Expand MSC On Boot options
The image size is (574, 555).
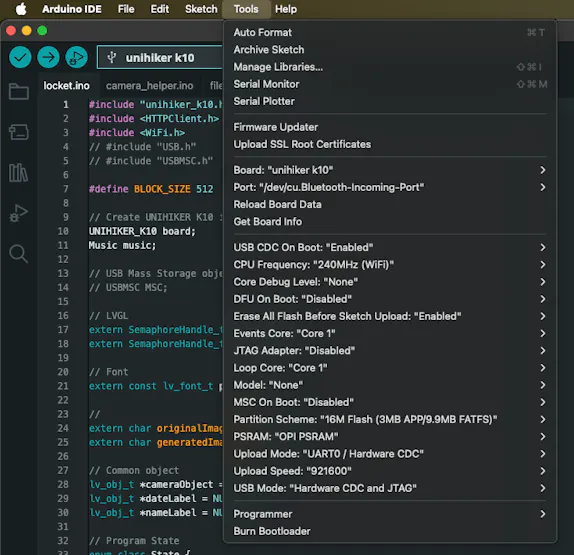[x=390, y=402]
